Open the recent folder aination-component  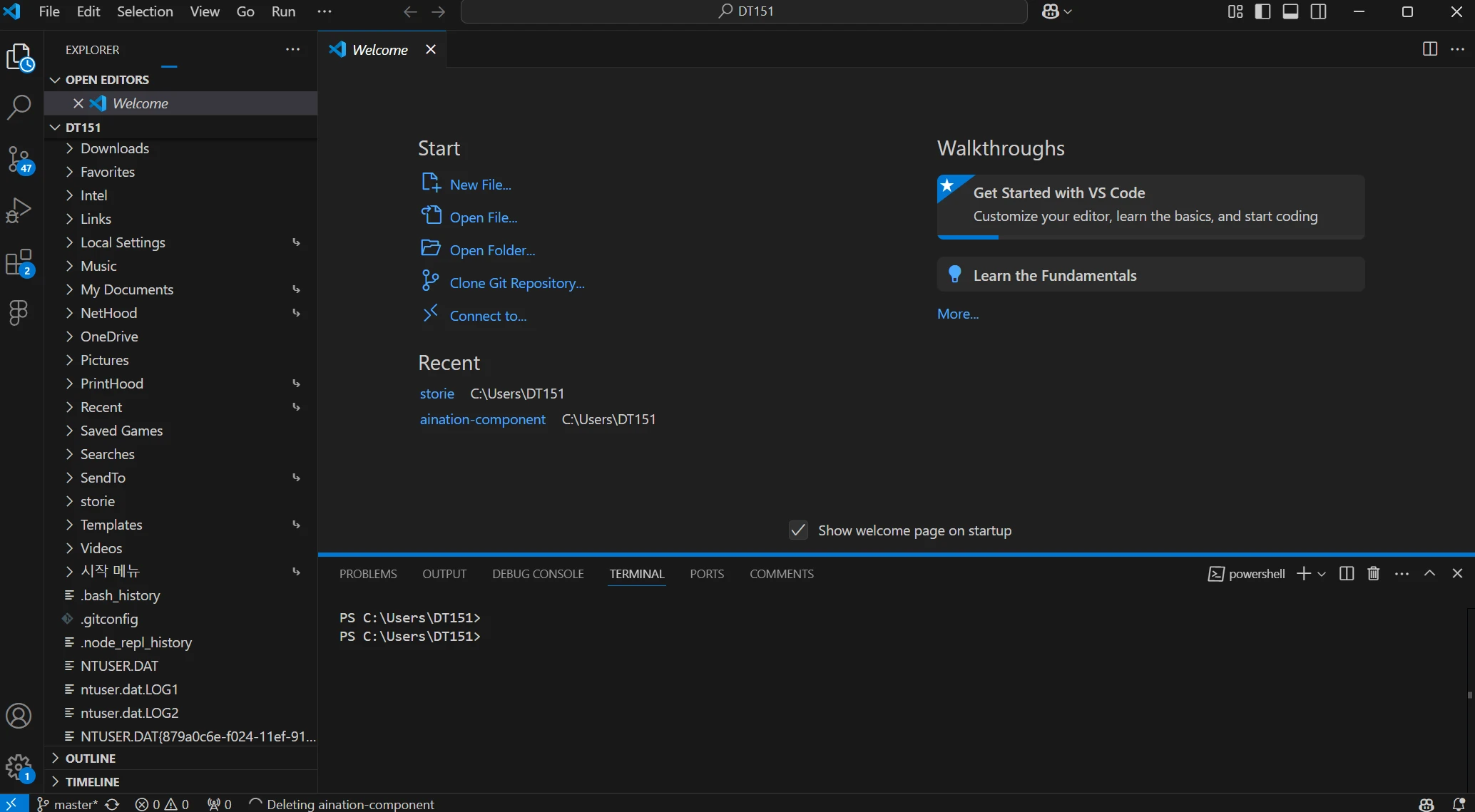(482, 420)
